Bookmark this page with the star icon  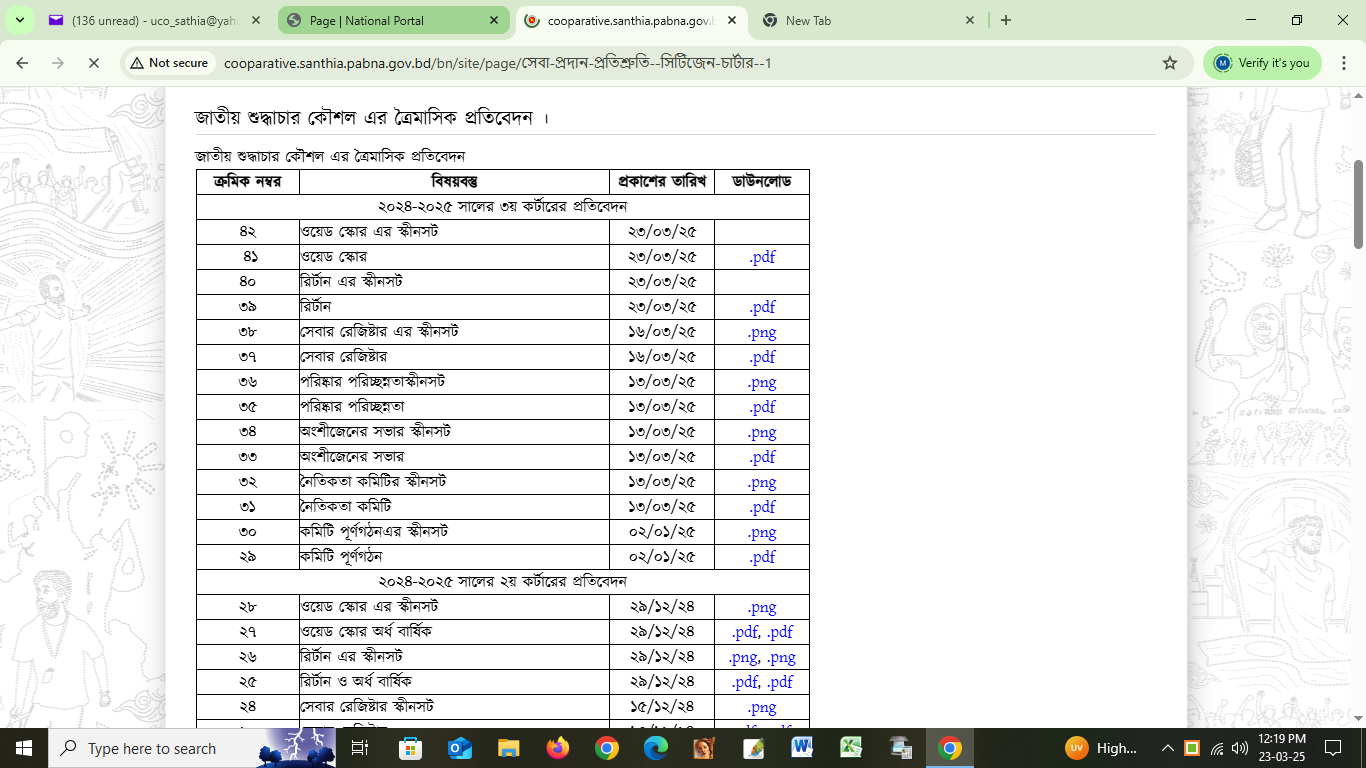[x=1170, y=63]
